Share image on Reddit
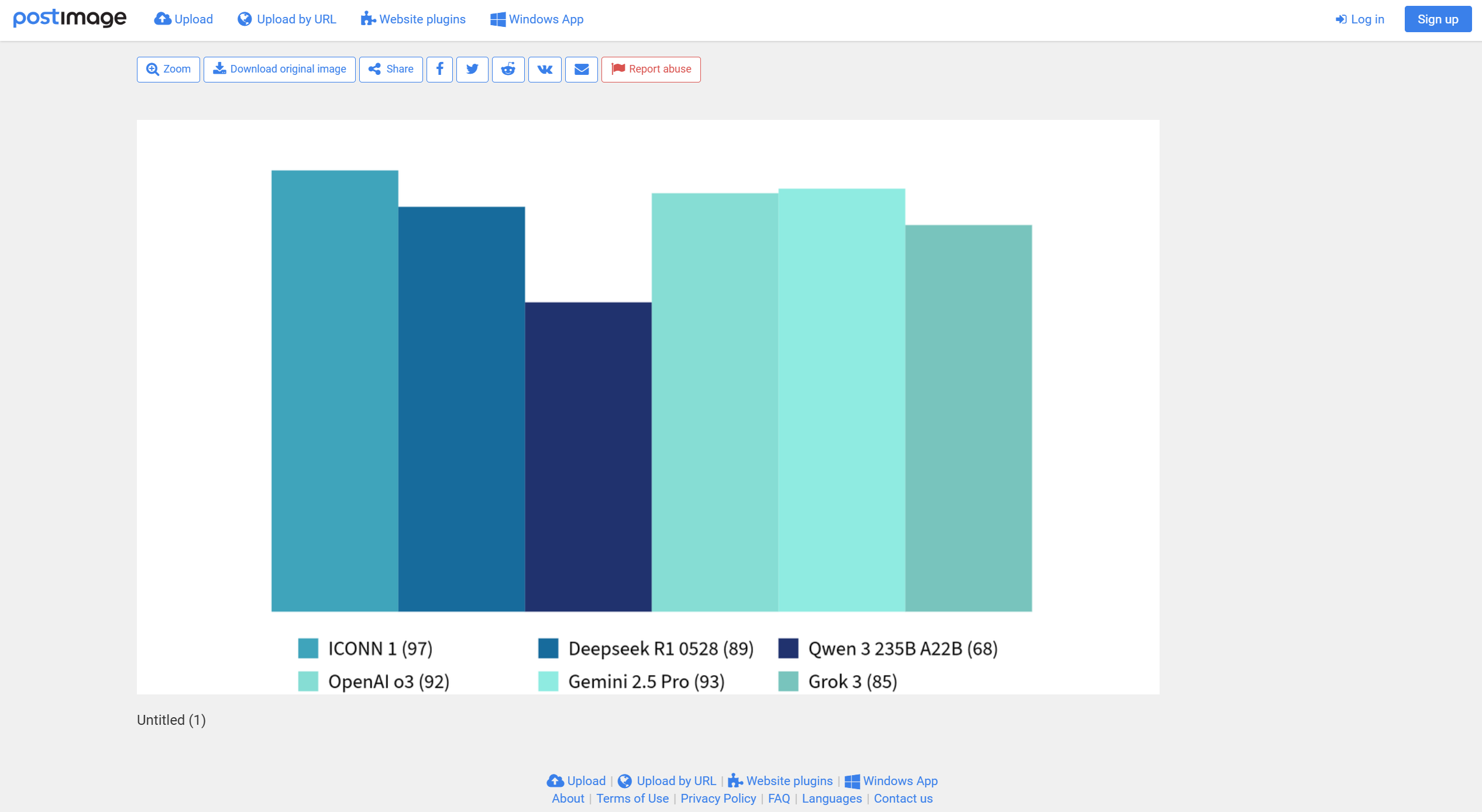The image size is (1482, 812). tap(508, 69)
